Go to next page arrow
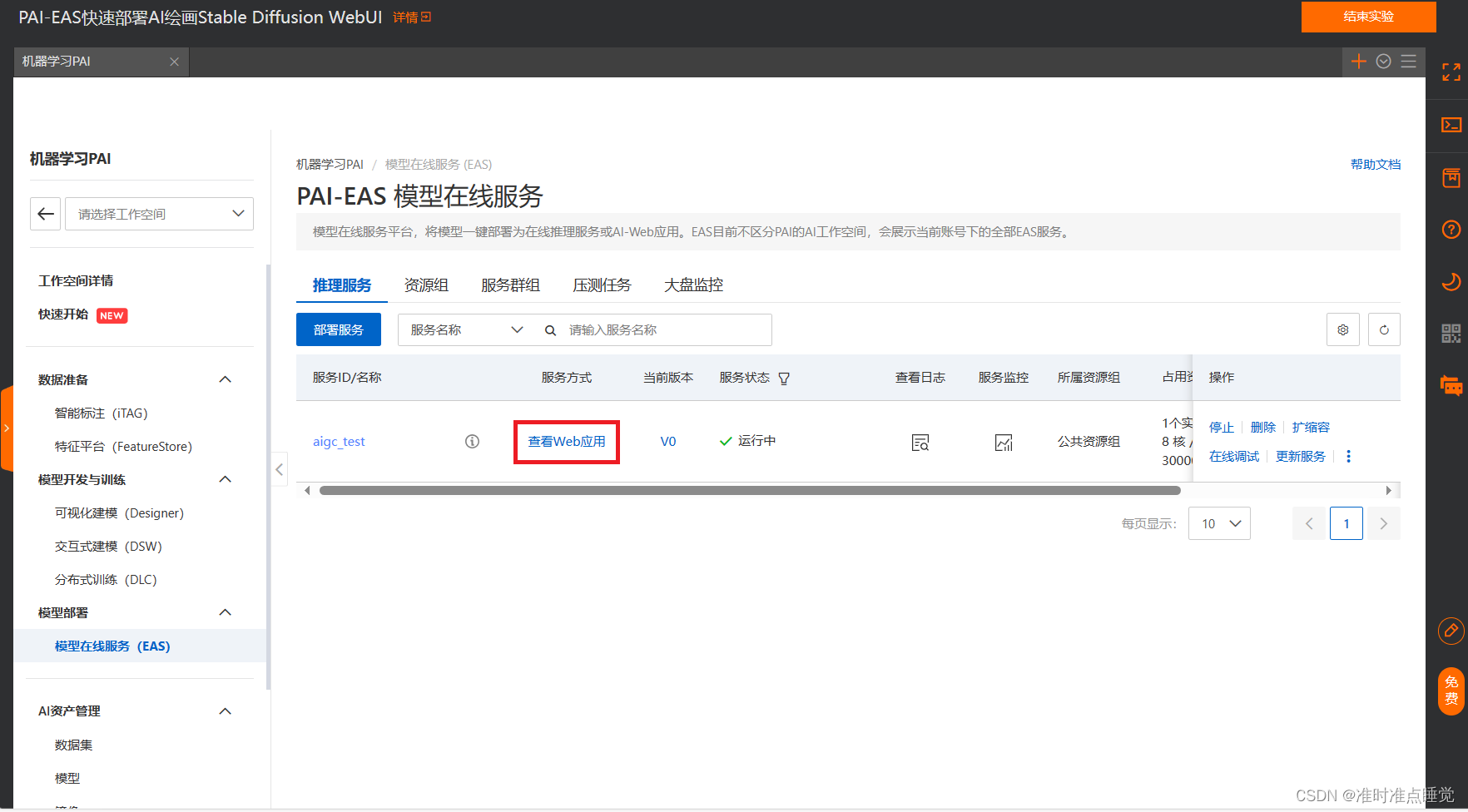Image resolution: width=1468 pixels, height=812 pixels. coord(1384,523)
